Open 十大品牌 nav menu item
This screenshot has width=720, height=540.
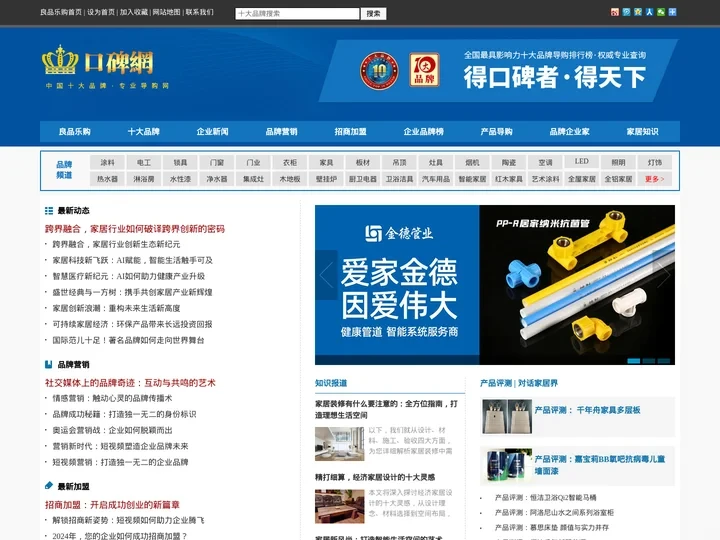(x=143, y=132)
